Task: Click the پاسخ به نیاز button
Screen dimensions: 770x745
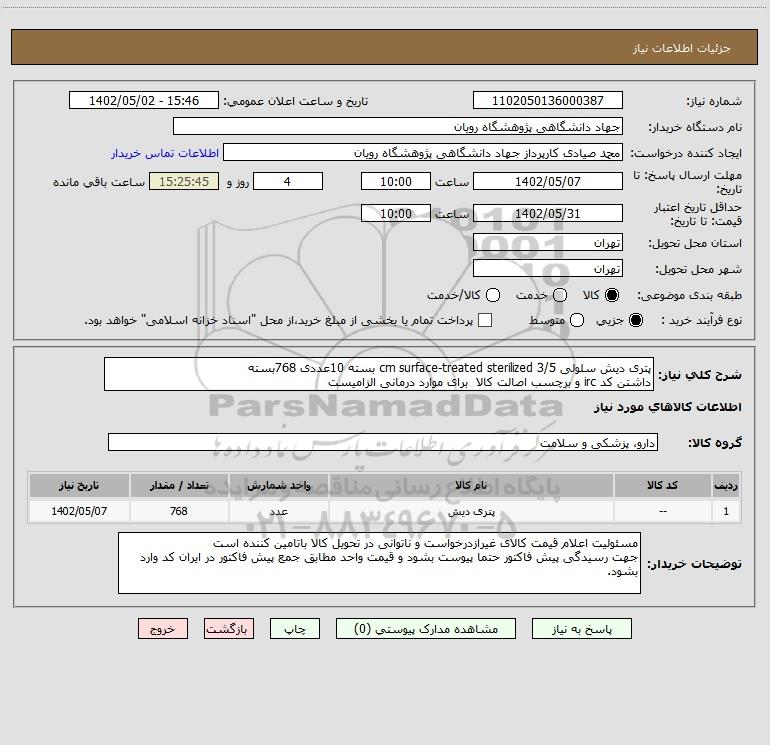Action: tap(581, 629)
